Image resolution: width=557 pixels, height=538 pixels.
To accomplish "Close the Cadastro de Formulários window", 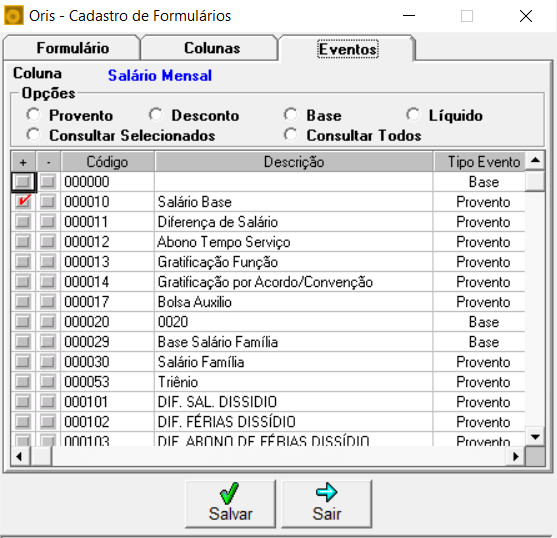I will coord(526,16).
